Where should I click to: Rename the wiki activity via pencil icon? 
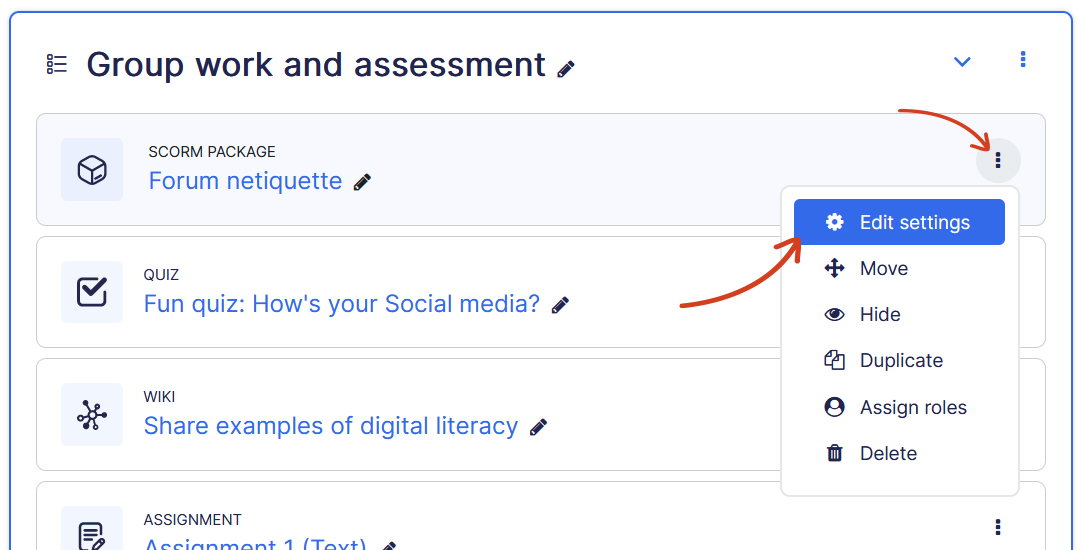tap(538, 427)
